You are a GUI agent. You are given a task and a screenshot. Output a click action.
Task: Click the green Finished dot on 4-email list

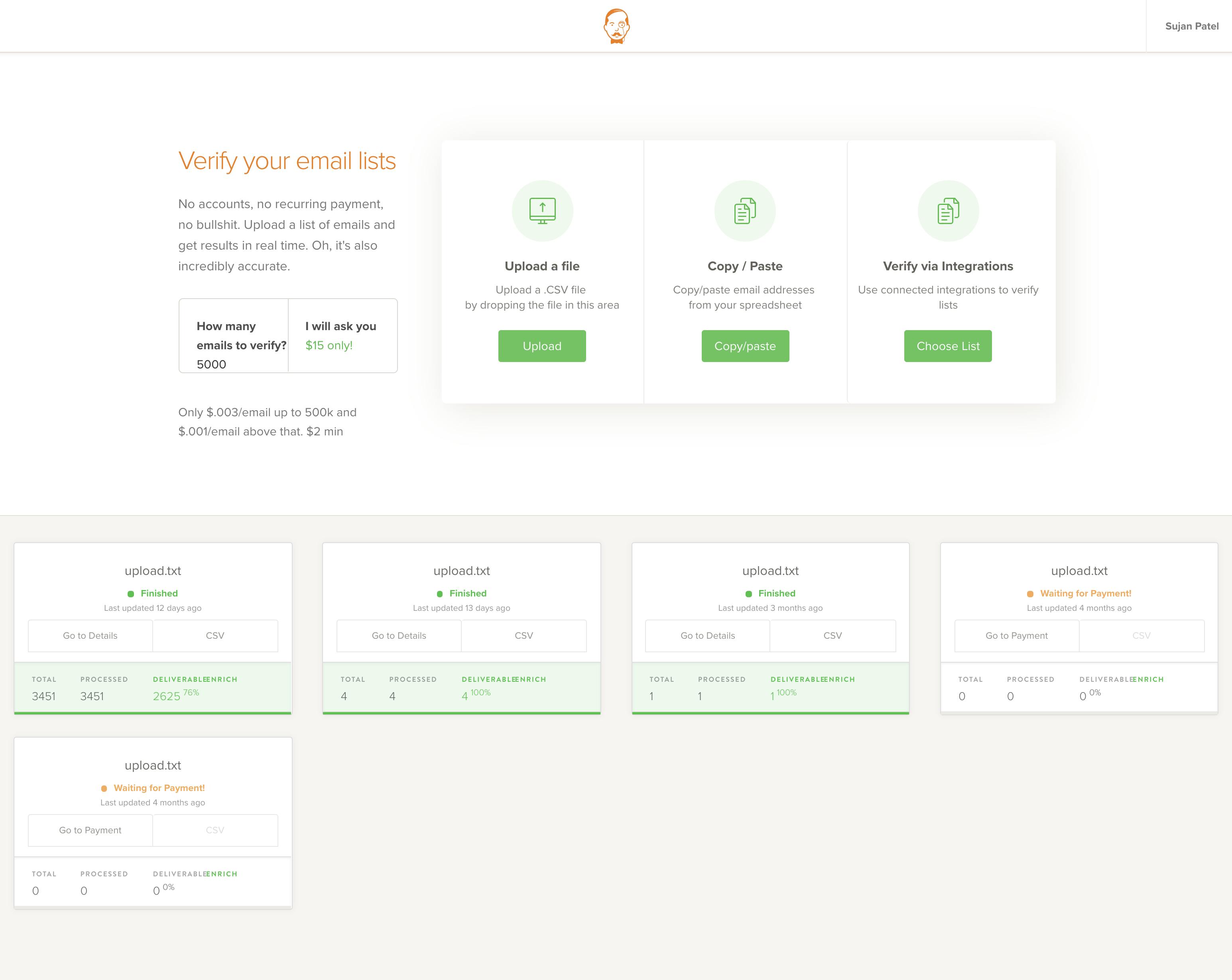pyautogui.click(x=439, y=594)
